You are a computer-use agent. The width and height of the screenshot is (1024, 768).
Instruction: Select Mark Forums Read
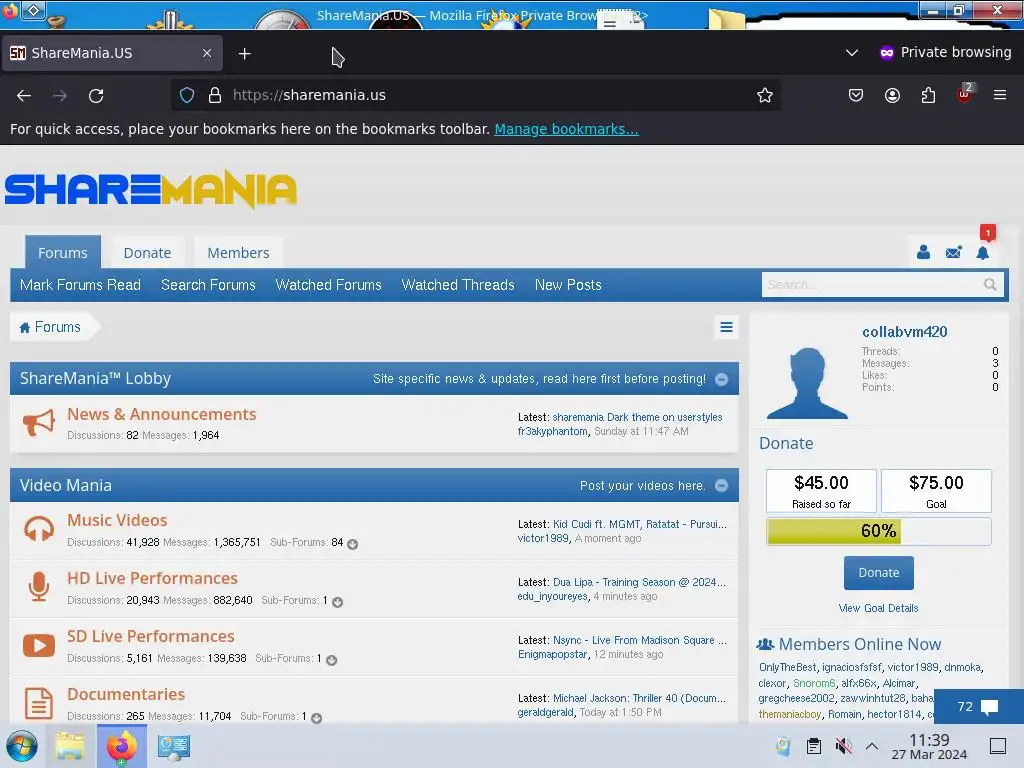click(80, 285)
